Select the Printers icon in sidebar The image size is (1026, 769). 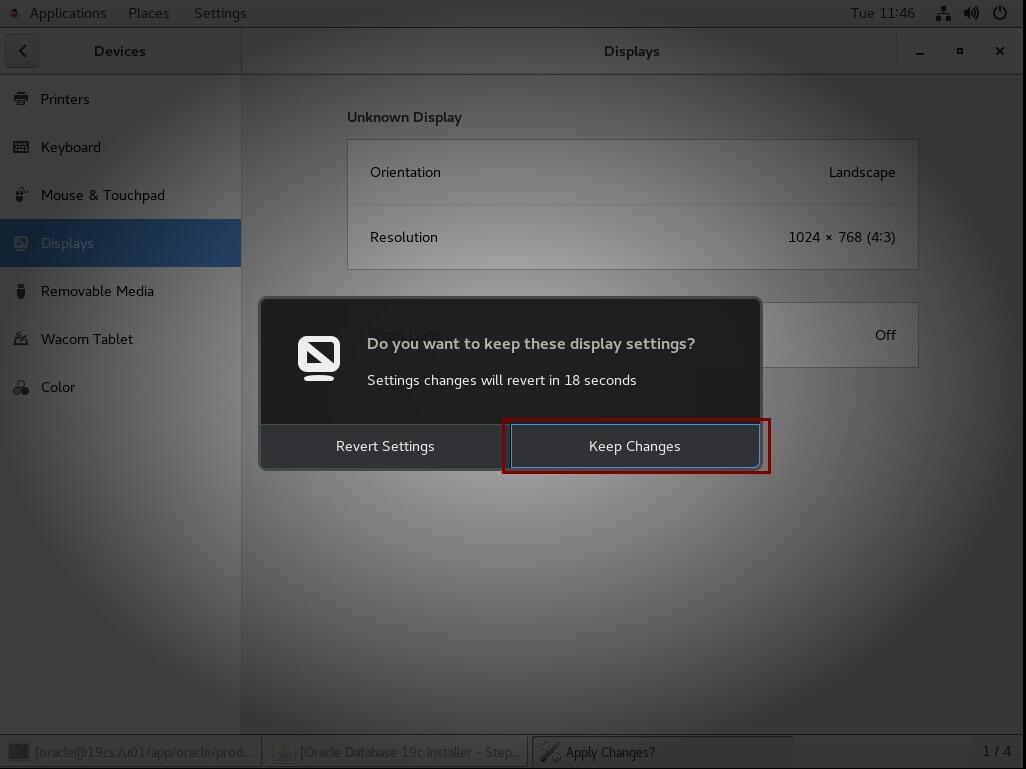(x=21, y=99)
